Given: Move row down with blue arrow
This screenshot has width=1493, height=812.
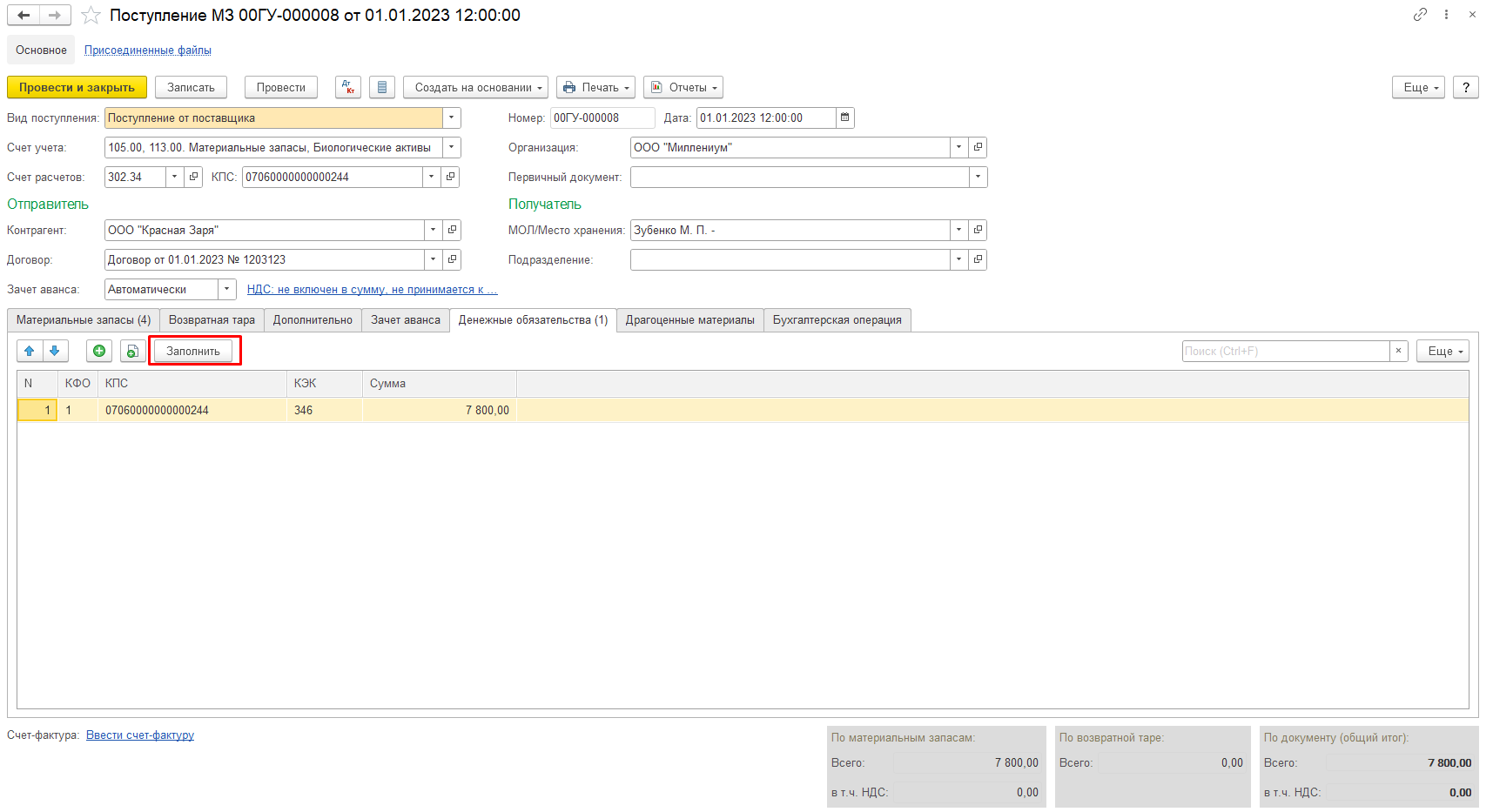Looking at the screenshot, I should click(55, 351).
